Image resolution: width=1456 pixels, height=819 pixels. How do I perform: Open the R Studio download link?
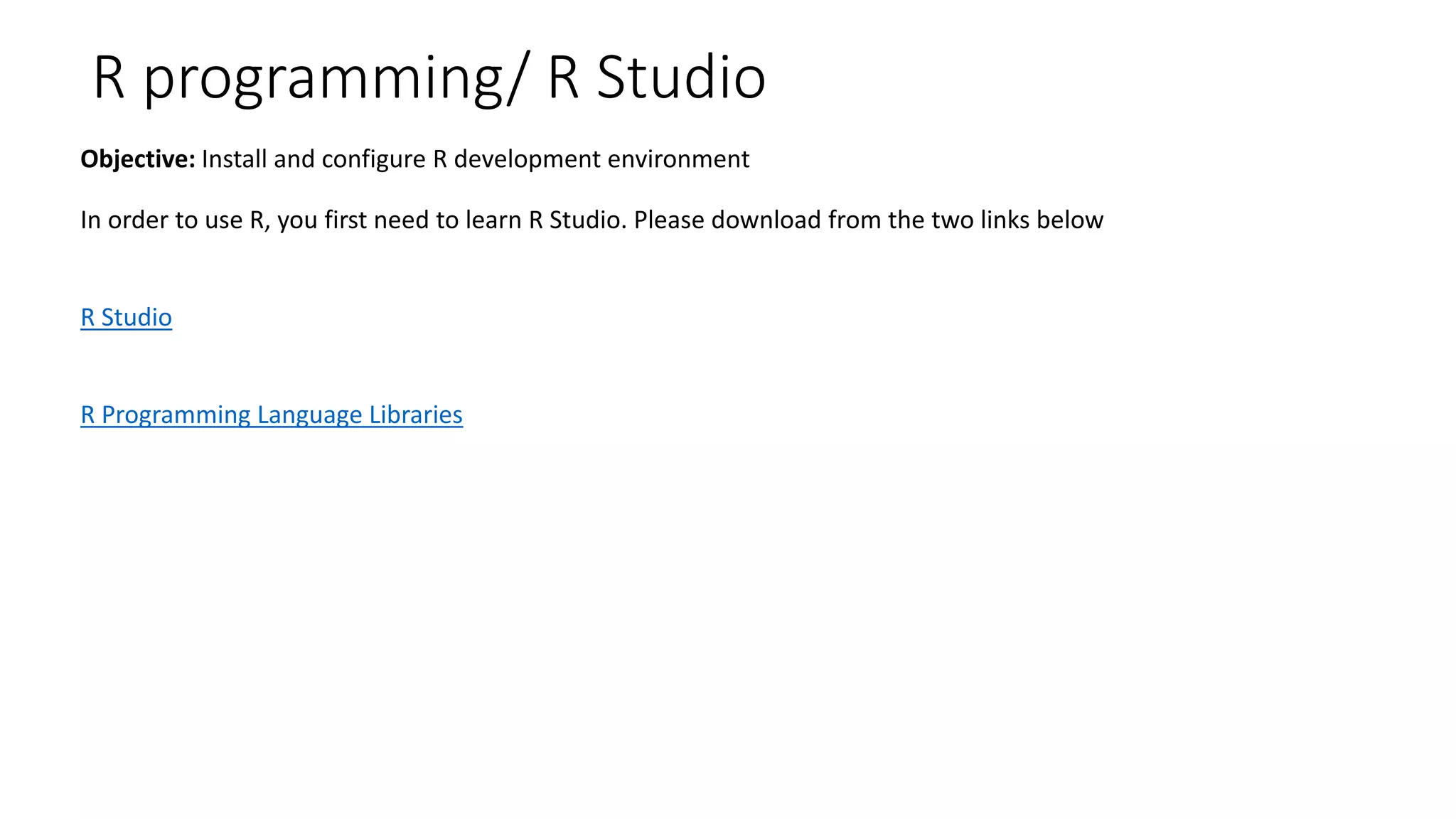coord(126,317)
